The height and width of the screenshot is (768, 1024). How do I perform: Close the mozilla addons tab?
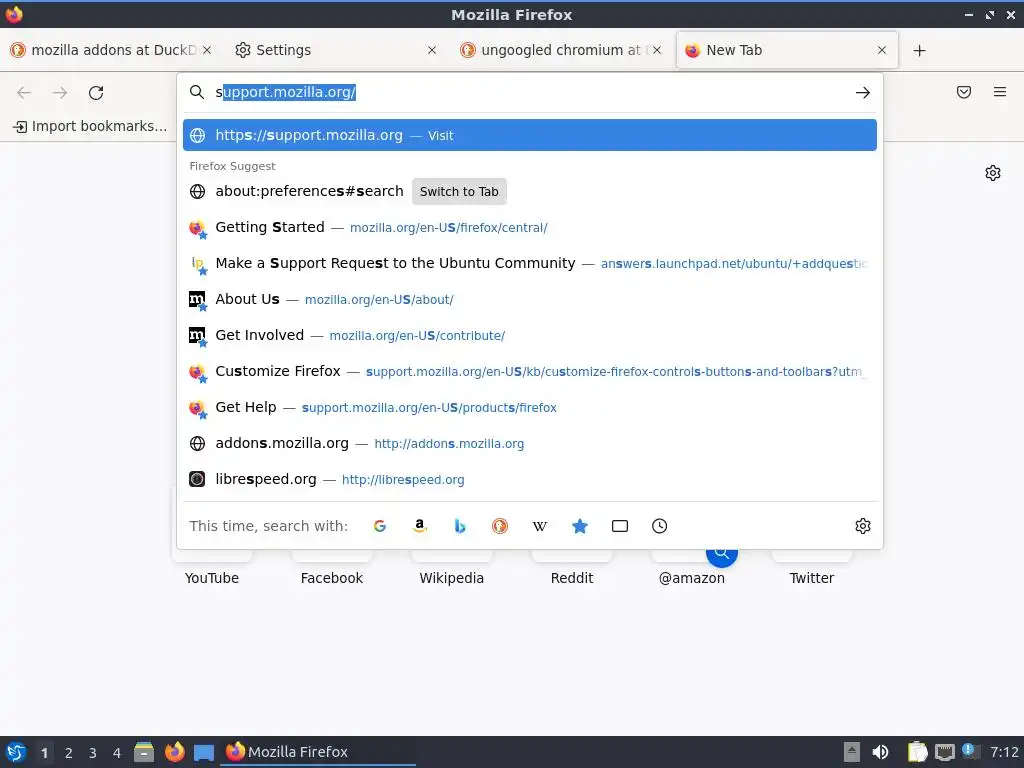(x=207, y=50)
